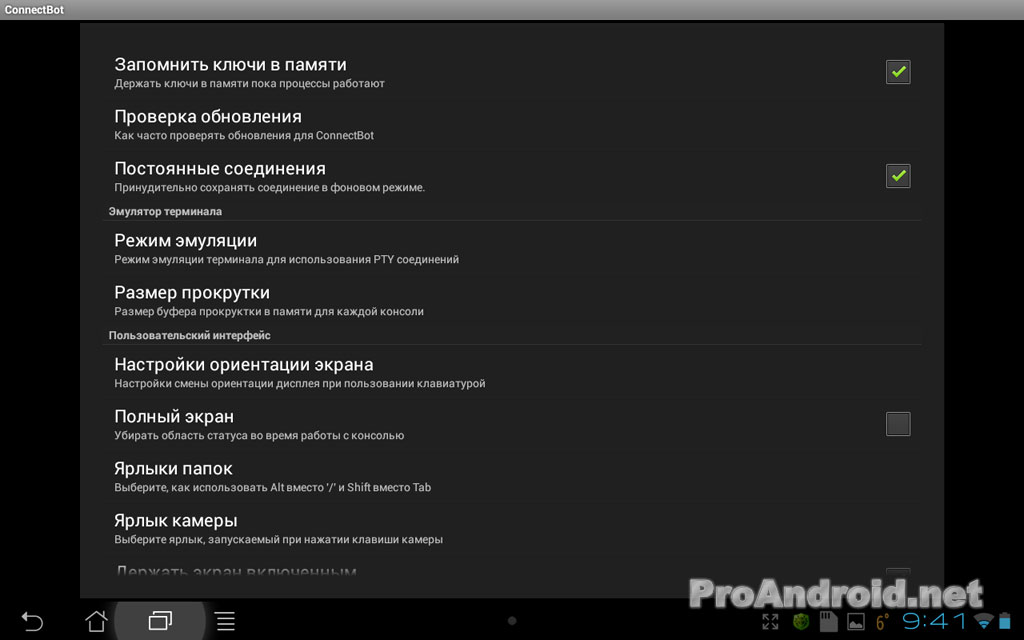
Task: Tap the SD card notification icon
Action: pos(829,622)
